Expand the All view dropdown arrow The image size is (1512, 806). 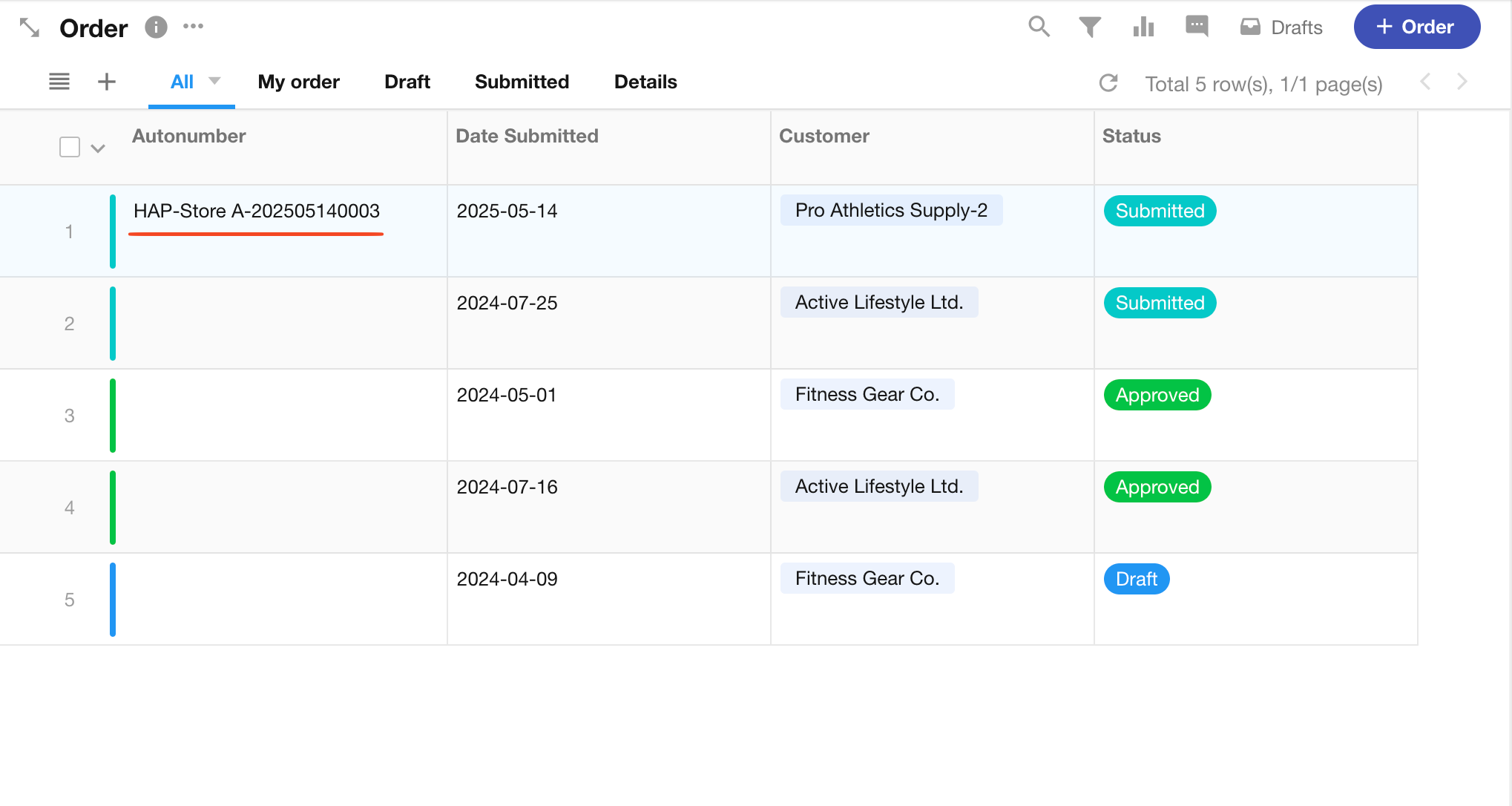click(214, 81)
